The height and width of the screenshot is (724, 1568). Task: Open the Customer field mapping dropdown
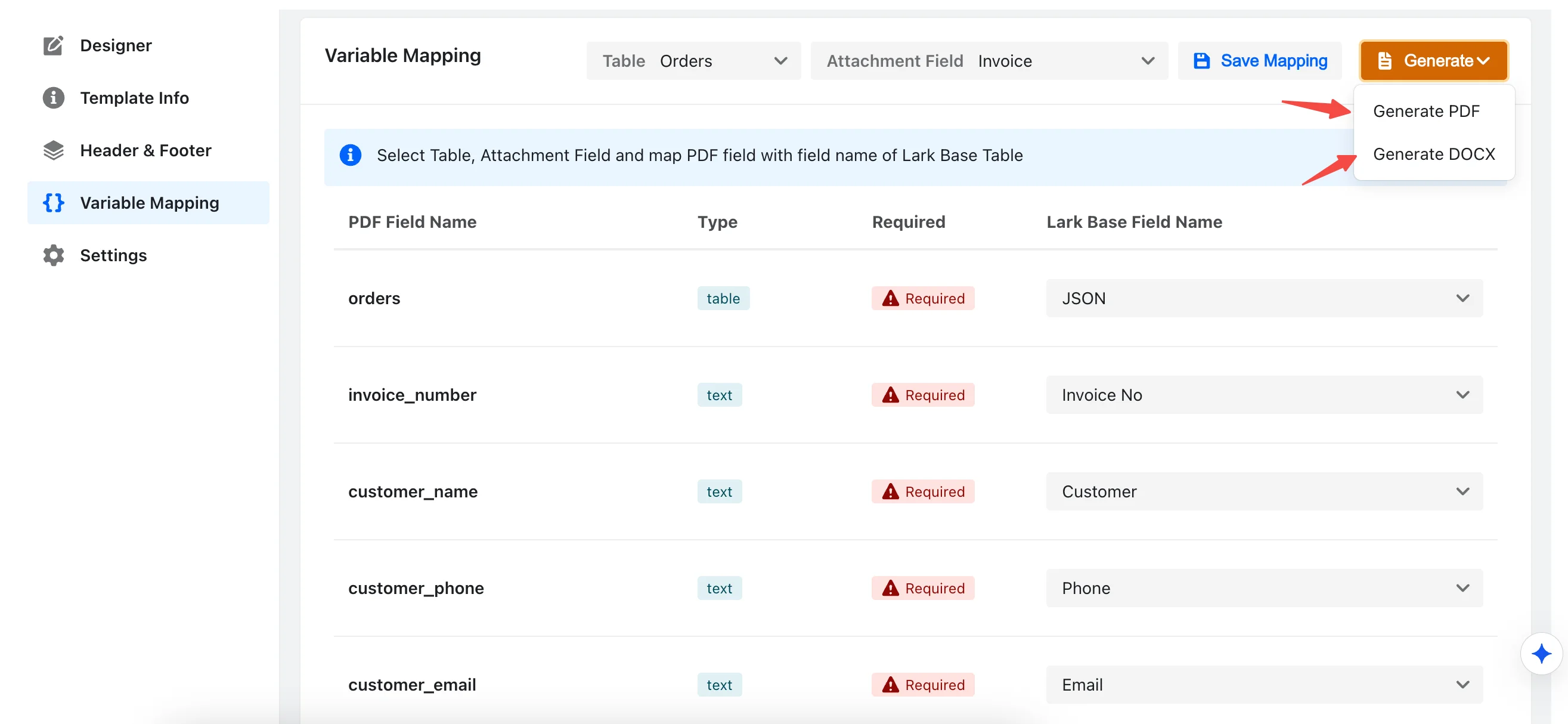pos(1264,492)
